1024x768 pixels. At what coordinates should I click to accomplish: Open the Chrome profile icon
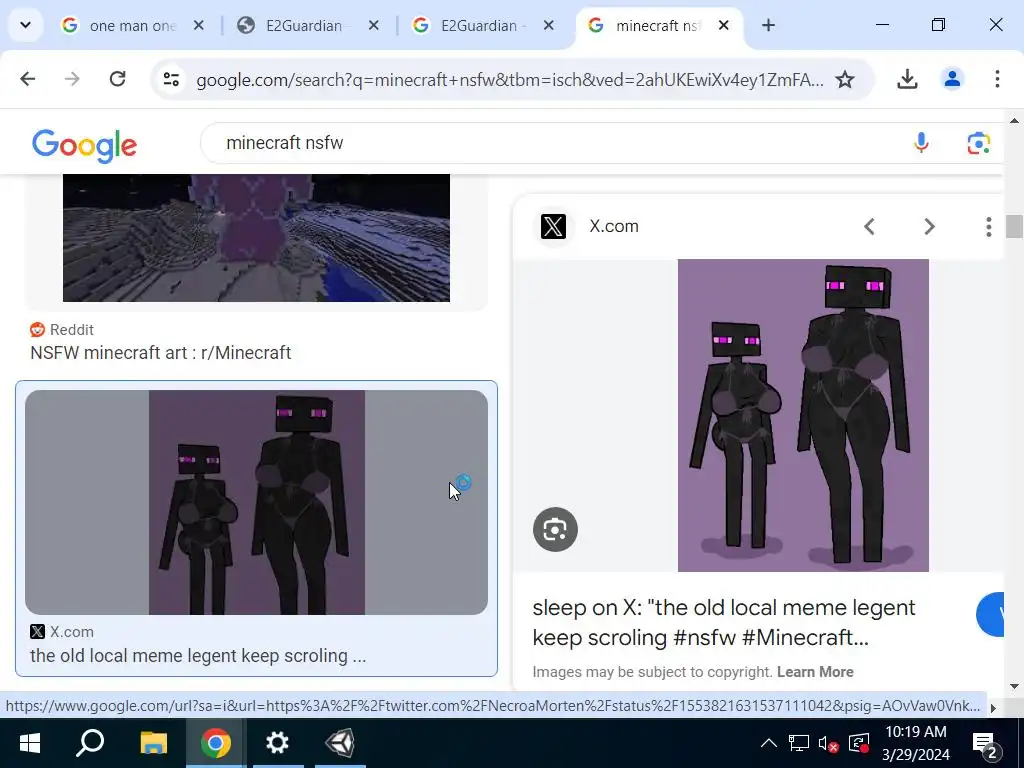tap(952, 79)
